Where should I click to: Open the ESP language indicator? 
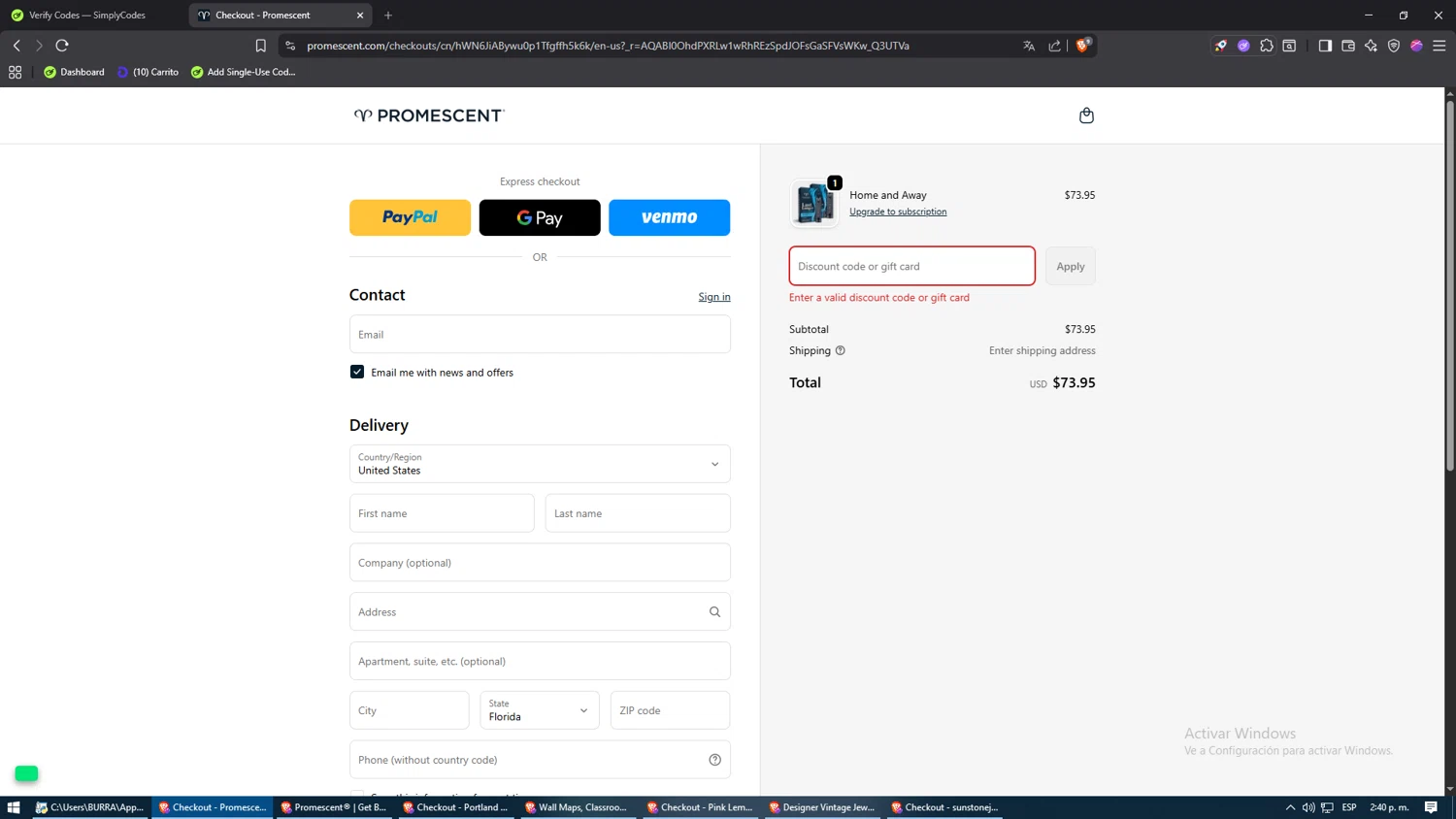tap(1349, 807)
